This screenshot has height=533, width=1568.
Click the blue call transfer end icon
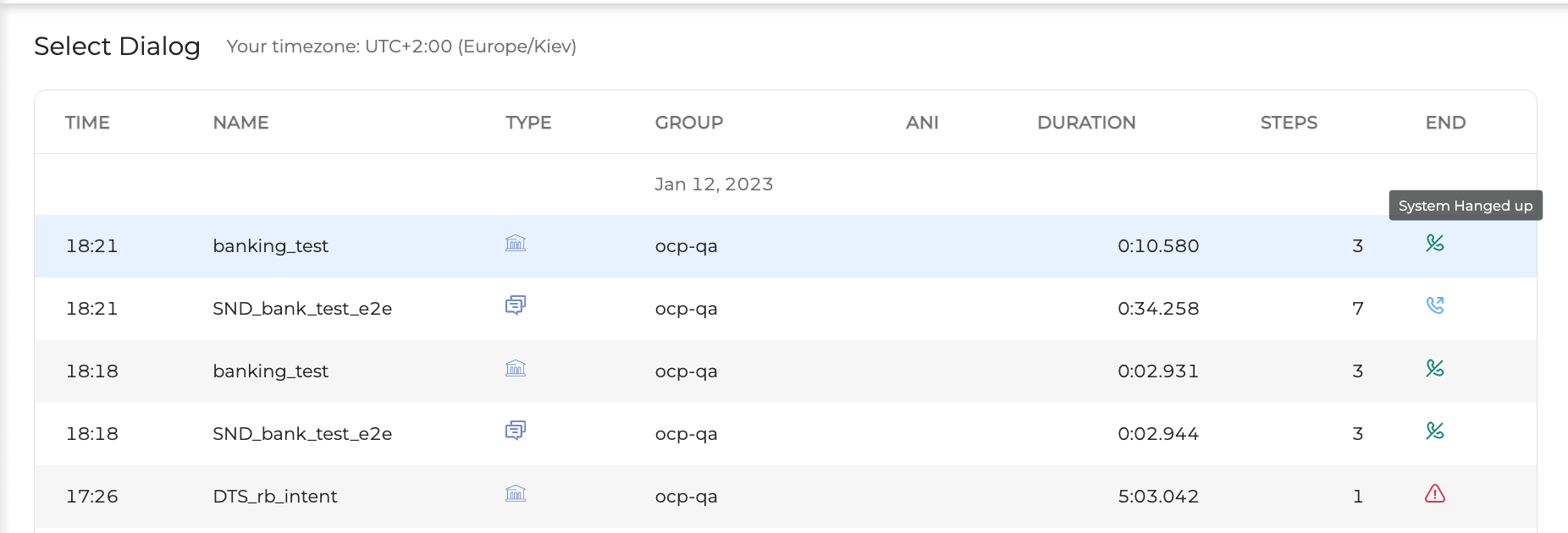[1434, 305]
